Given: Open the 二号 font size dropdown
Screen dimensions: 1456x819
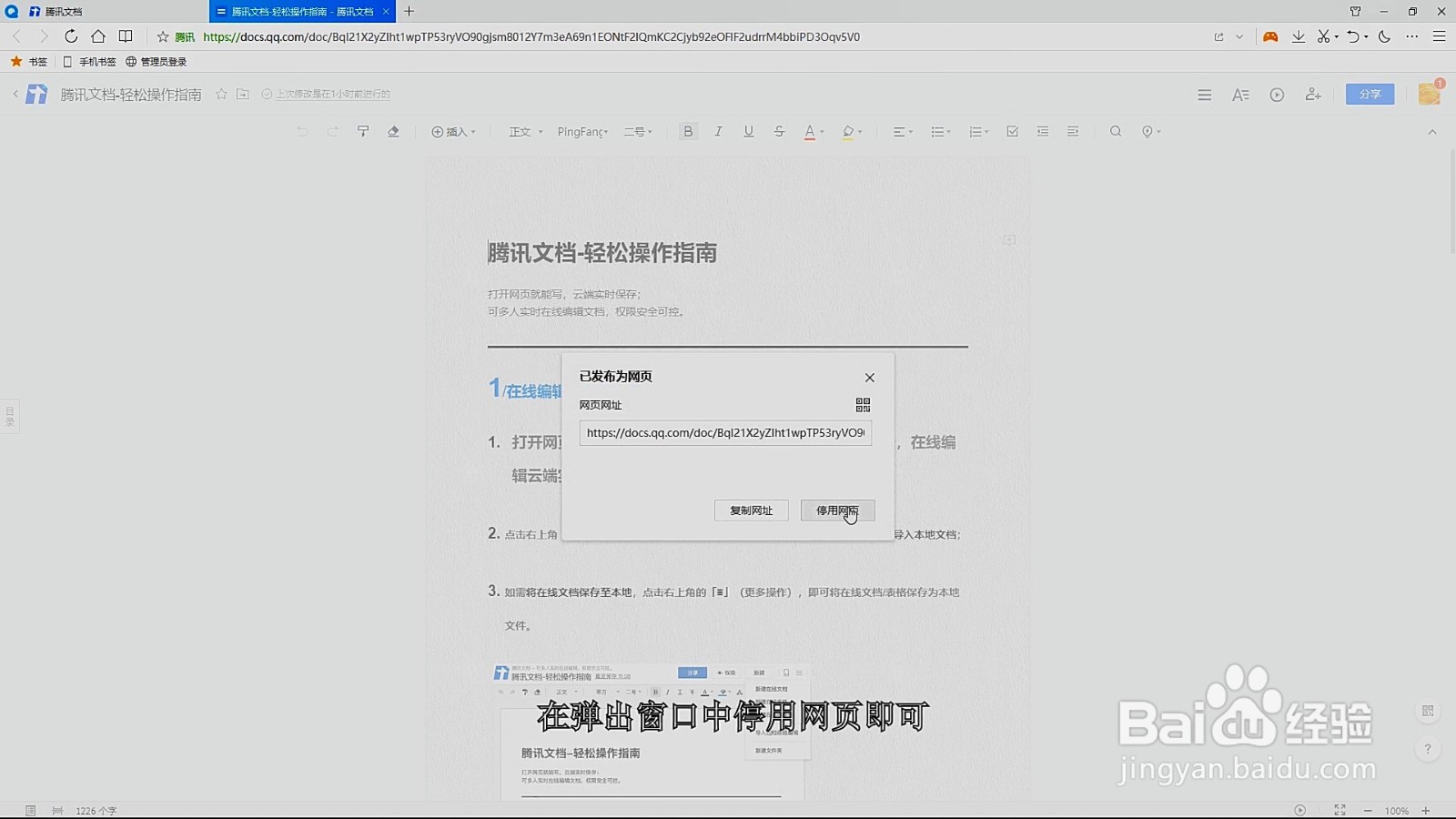Looking at the screenshot, I should [x=638, y=132].
